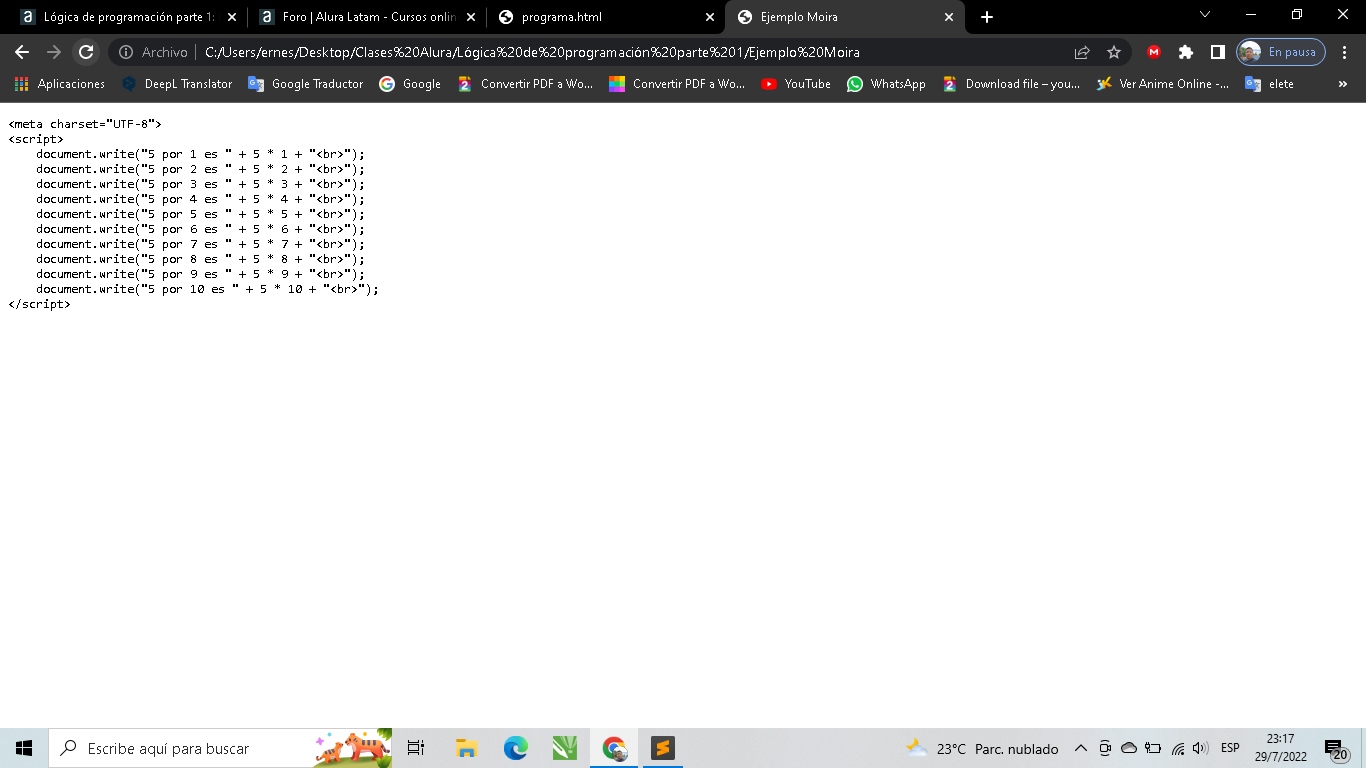
Task: Show more bookmarks with the double chevron
Action: tap(1342, 84)
